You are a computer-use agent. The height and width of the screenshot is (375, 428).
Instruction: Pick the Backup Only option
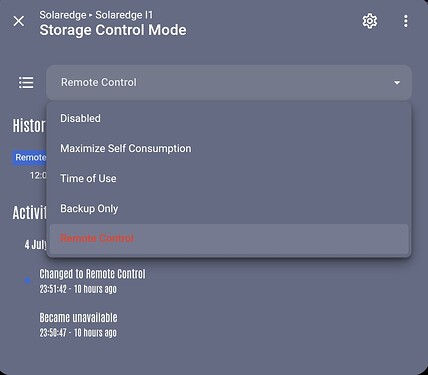coord(229,208)
